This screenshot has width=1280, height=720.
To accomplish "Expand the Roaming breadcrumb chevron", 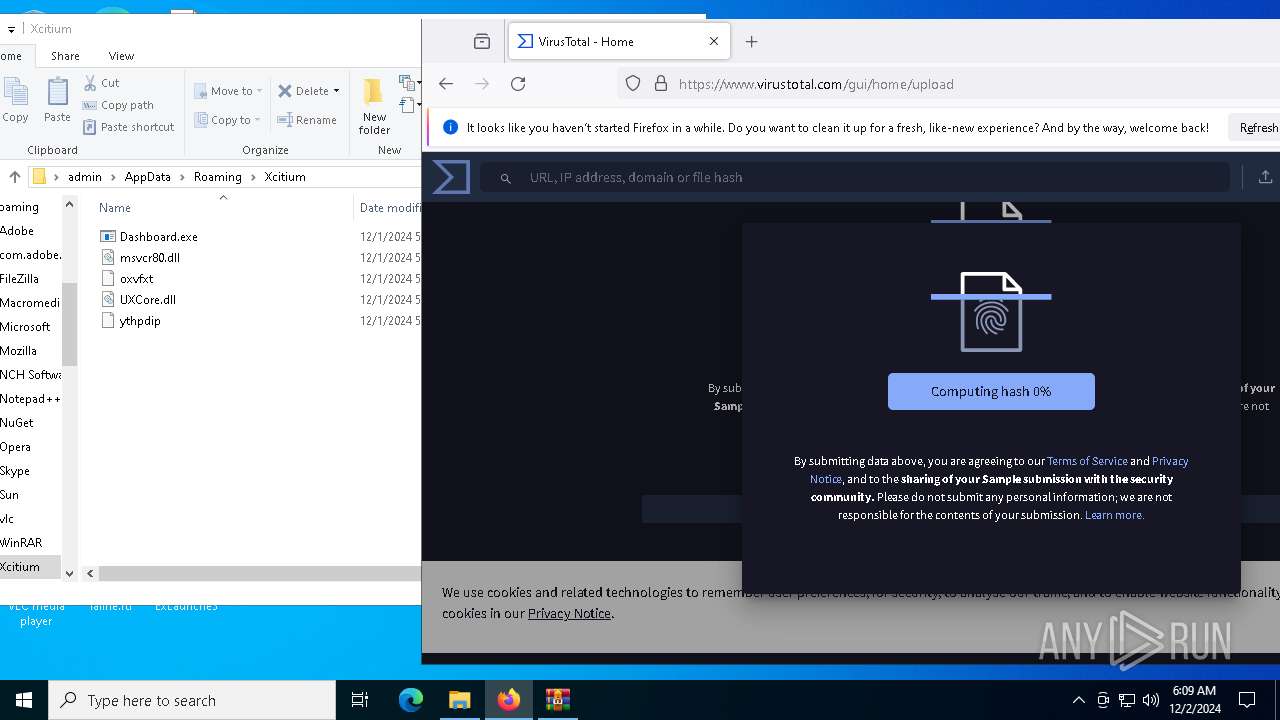I will coord(253,177).
